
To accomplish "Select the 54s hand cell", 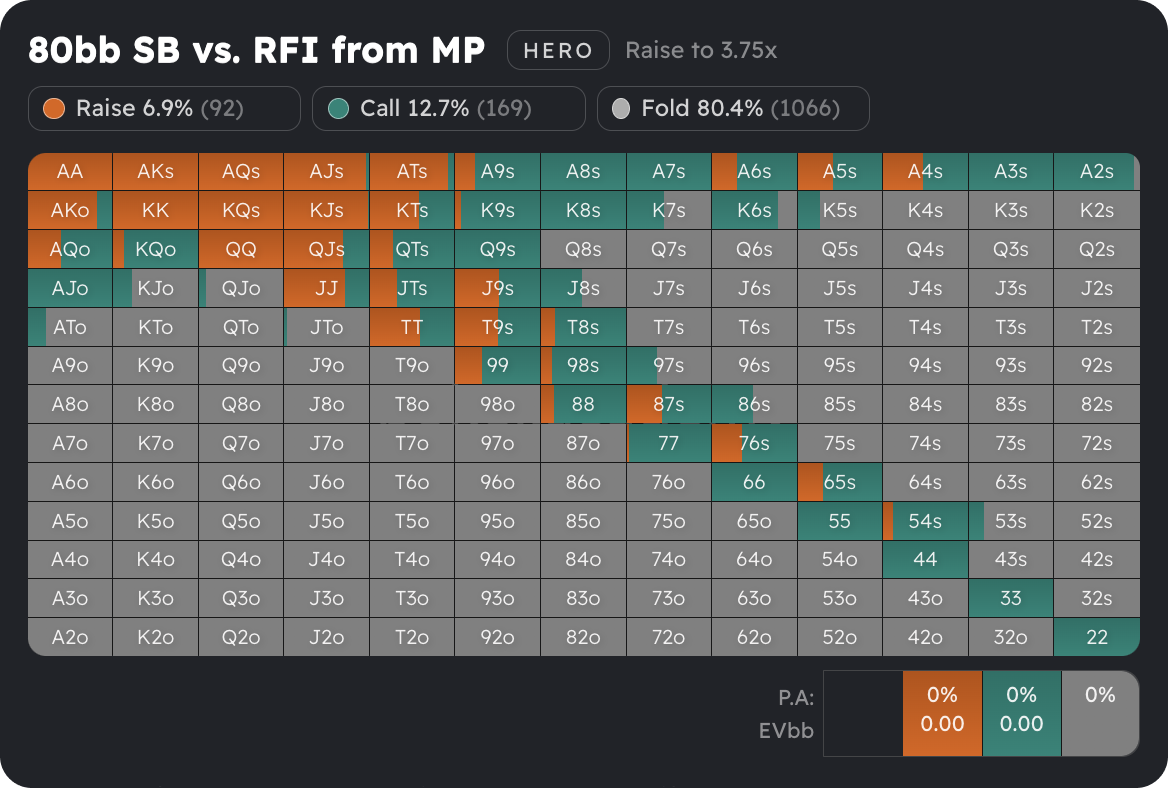I will 925,521.
